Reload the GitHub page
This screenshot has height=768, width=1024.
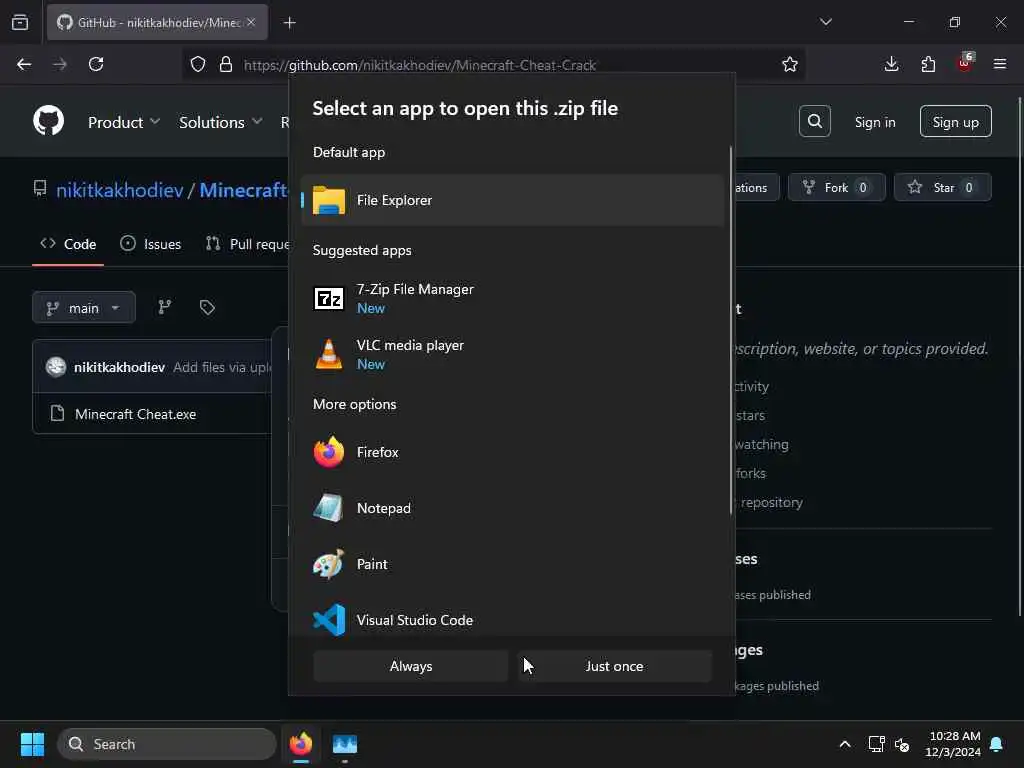(x=96, y=64)
